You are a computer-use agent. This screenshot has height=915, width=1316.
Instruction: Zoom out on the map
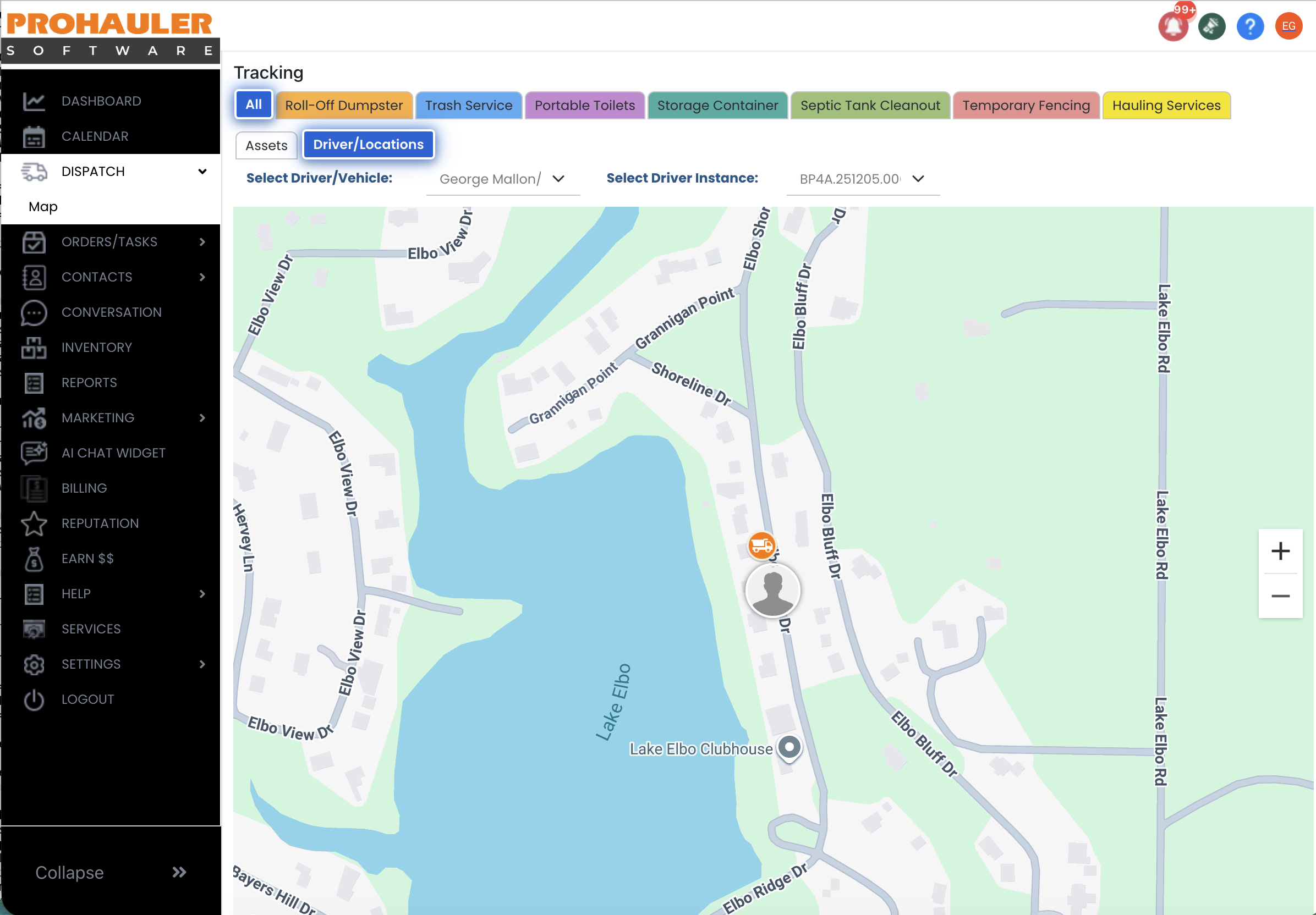(x=1280, y=597)
